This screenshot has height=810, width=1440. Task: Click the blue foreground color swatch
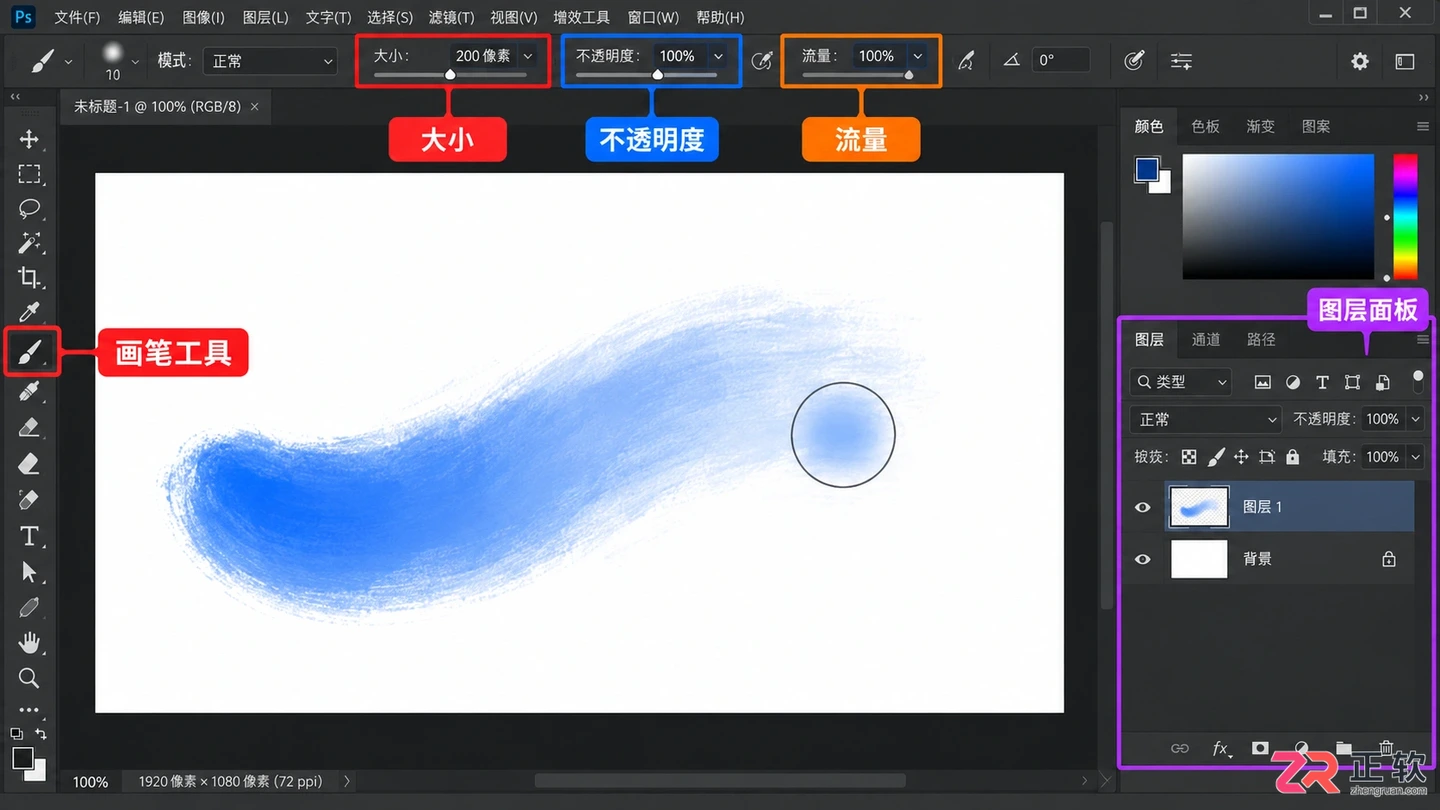coord(1146,169)
